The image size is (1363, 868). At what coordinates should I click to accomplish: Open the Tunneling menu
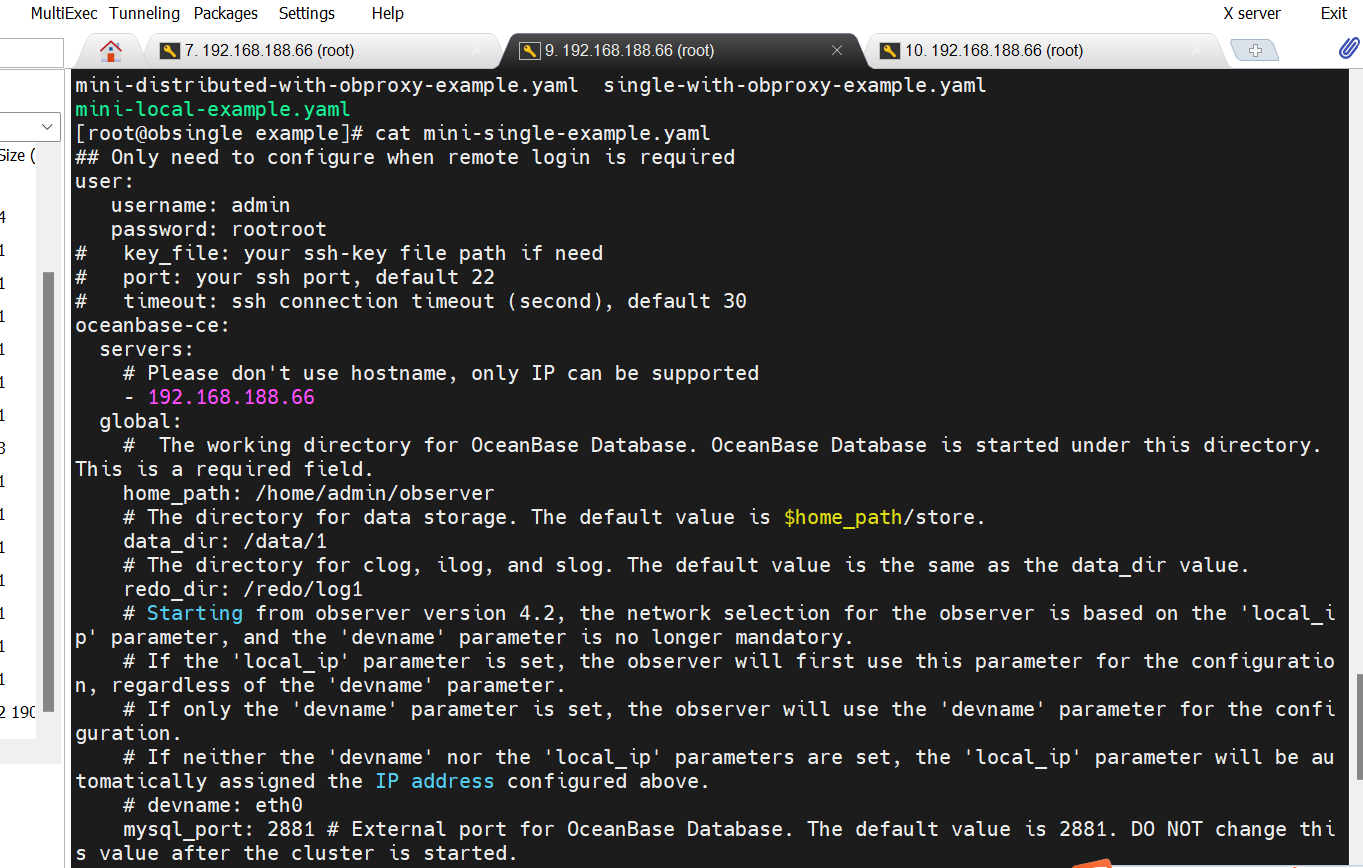point(144,13)
